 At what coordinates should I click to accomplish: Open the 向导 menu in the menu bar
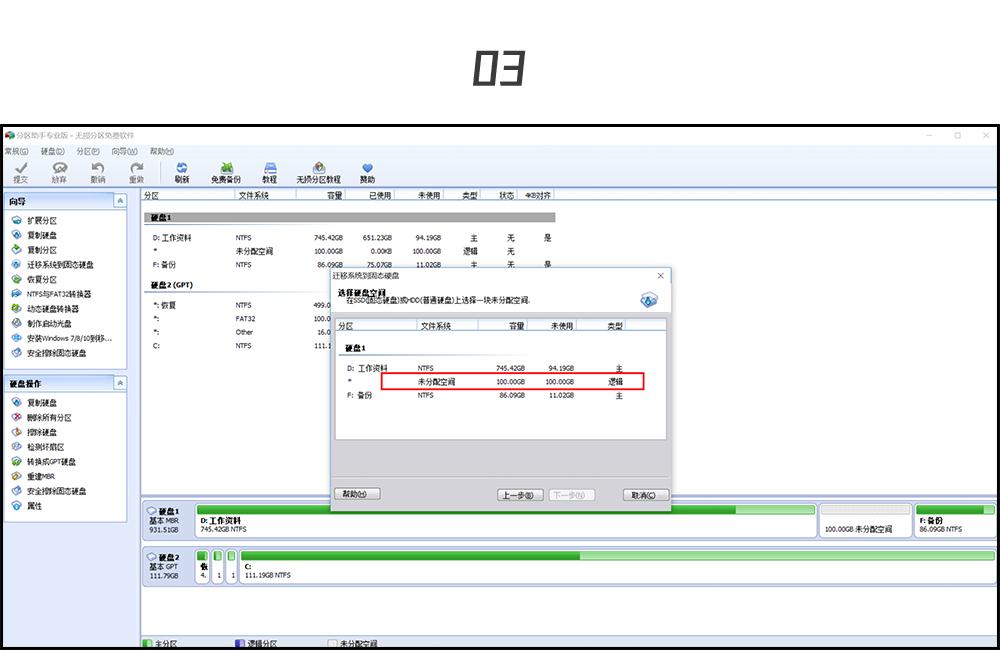pyautogui.click(x=124, y=151)
